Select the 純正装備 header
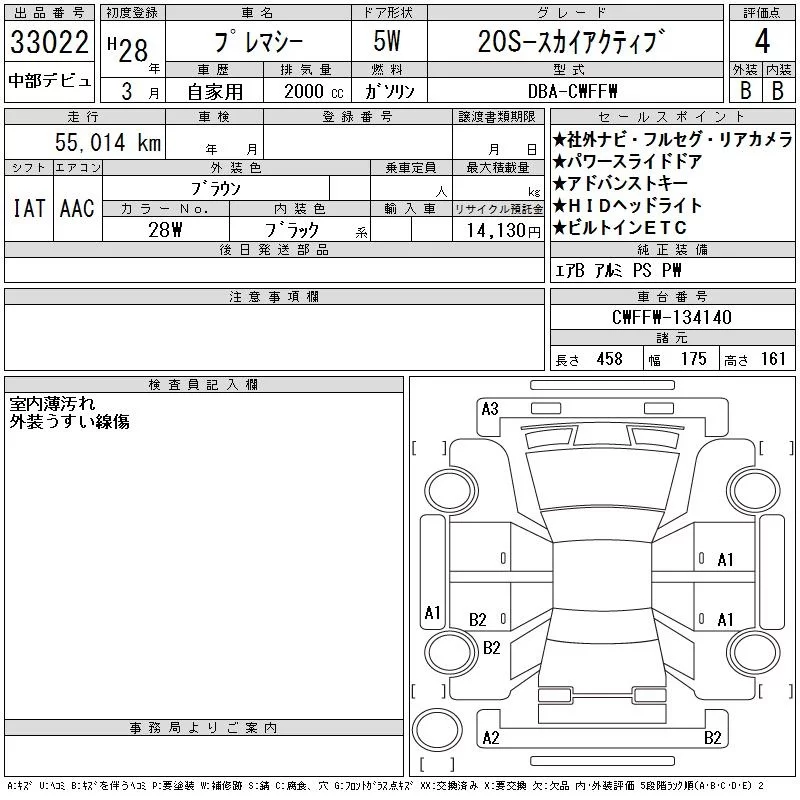 point(672,250)
